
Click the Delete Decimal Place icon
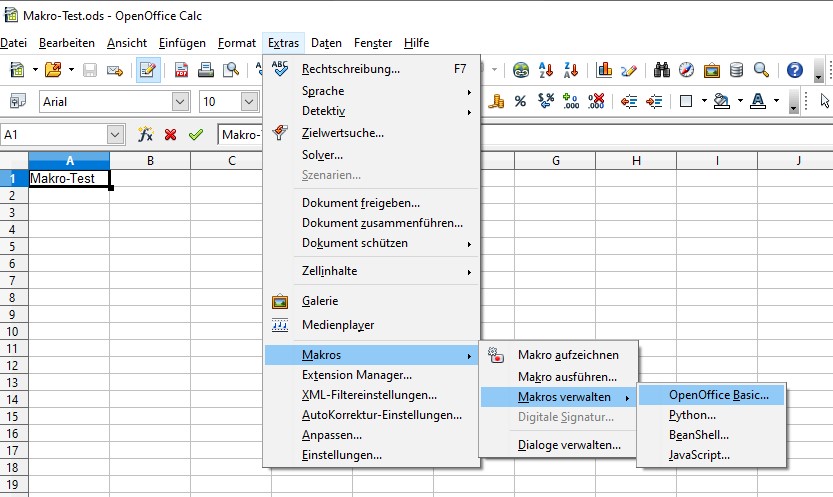[596, 101]
